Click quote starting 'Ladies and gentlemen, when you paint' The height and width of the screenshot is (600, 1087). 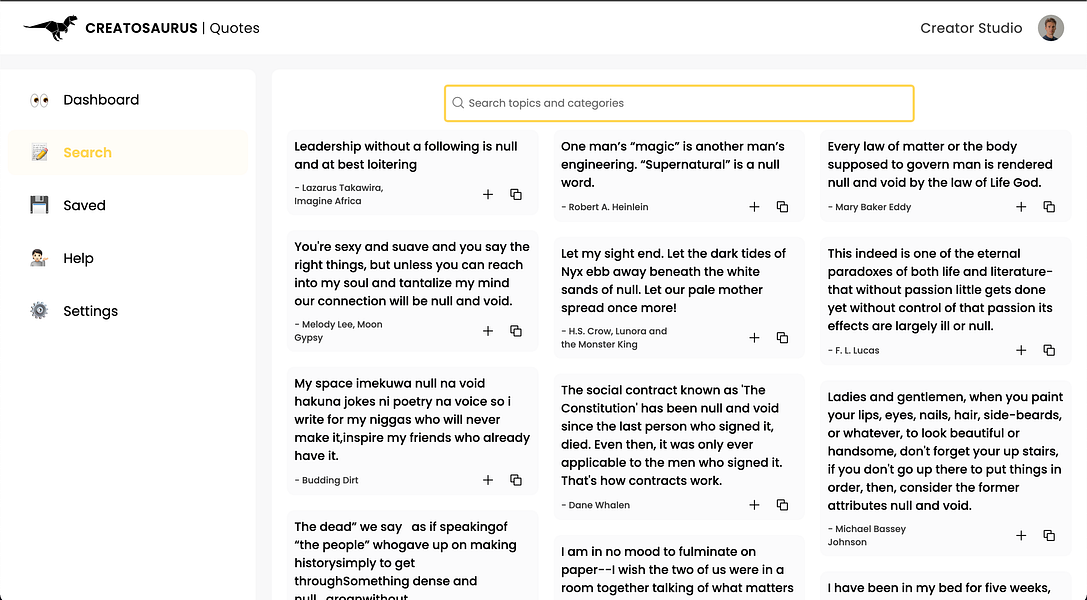coord(945,451)
